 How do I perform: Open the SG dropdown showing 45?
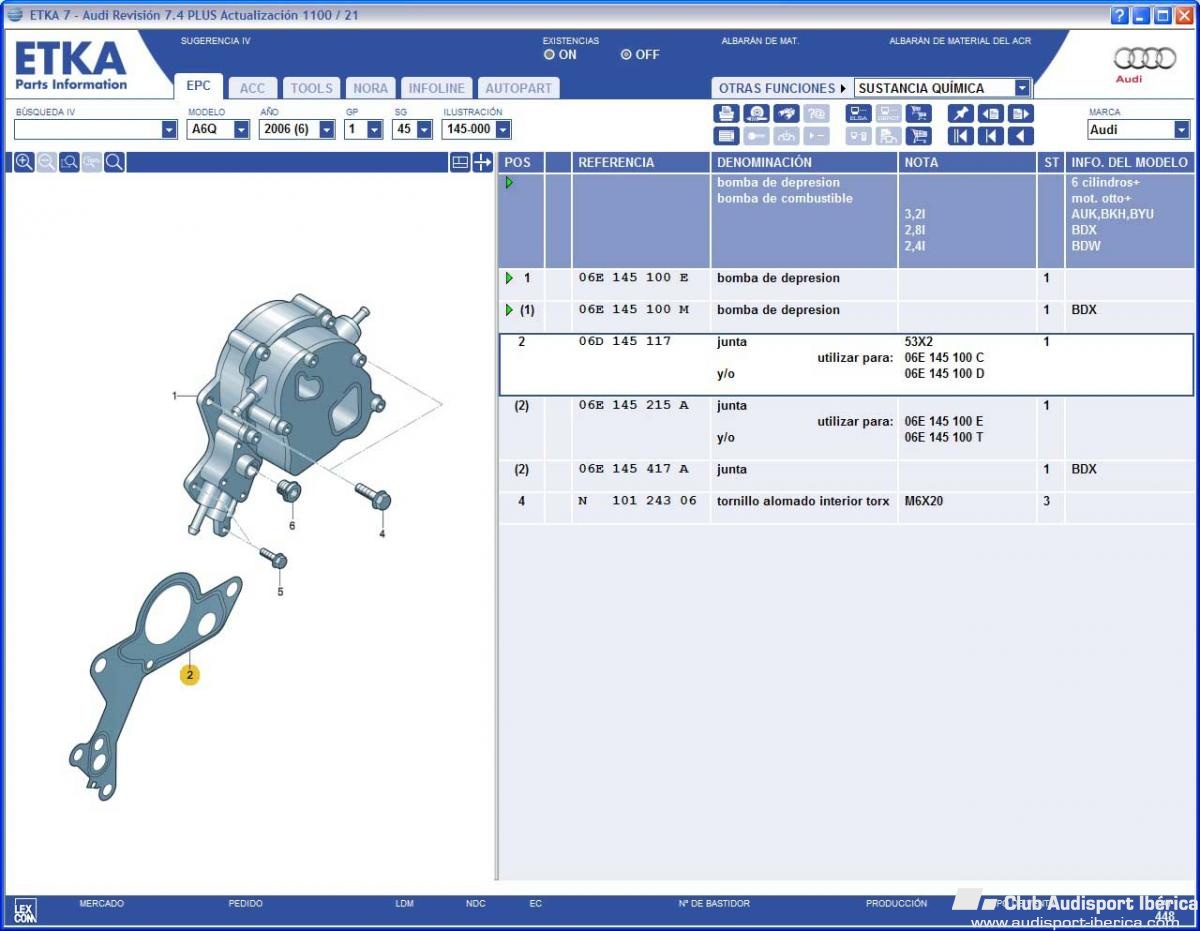(424, 130)
